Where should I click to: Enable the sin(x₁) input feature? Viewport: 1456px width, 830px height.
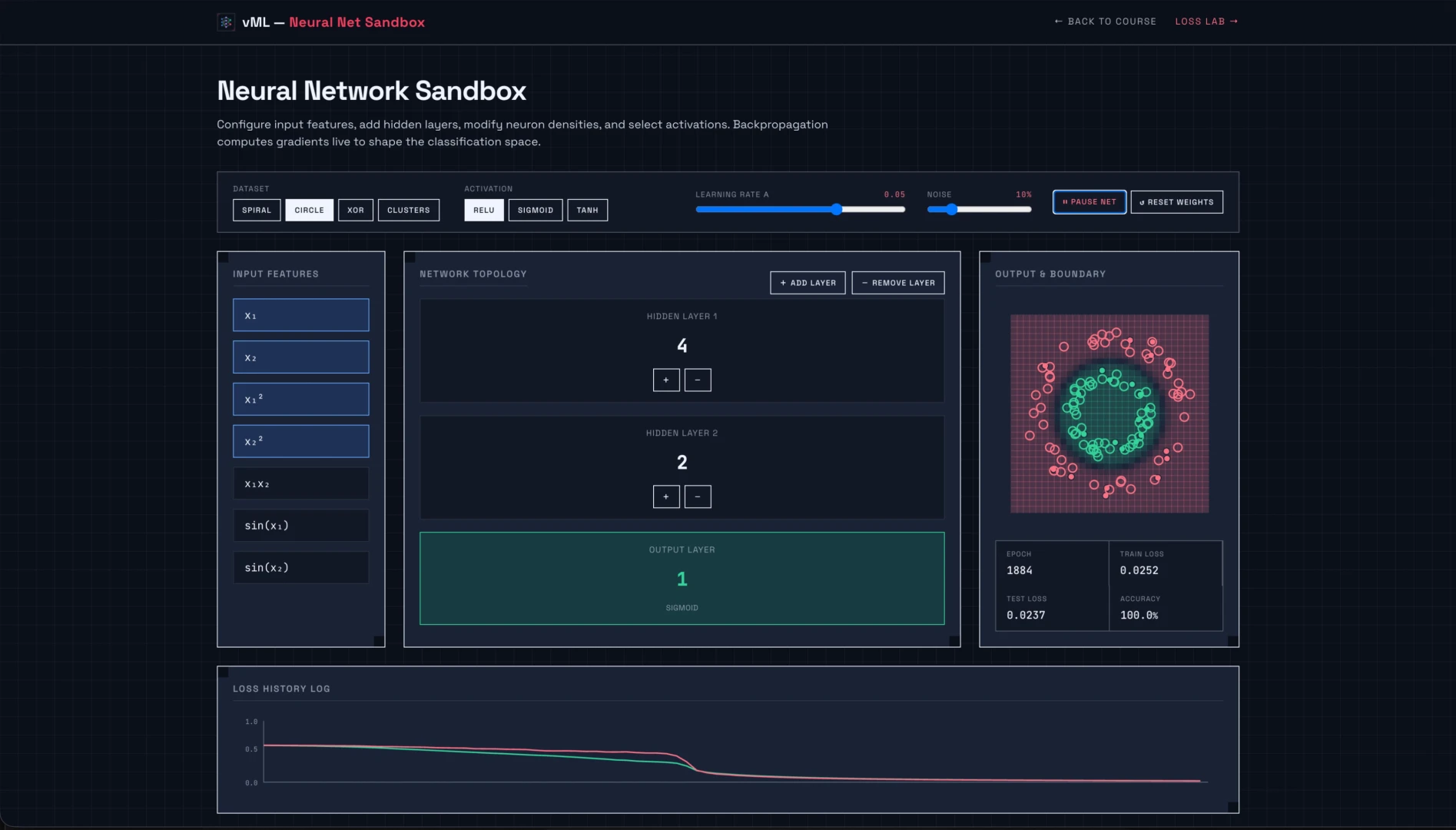tap(301, 526)
